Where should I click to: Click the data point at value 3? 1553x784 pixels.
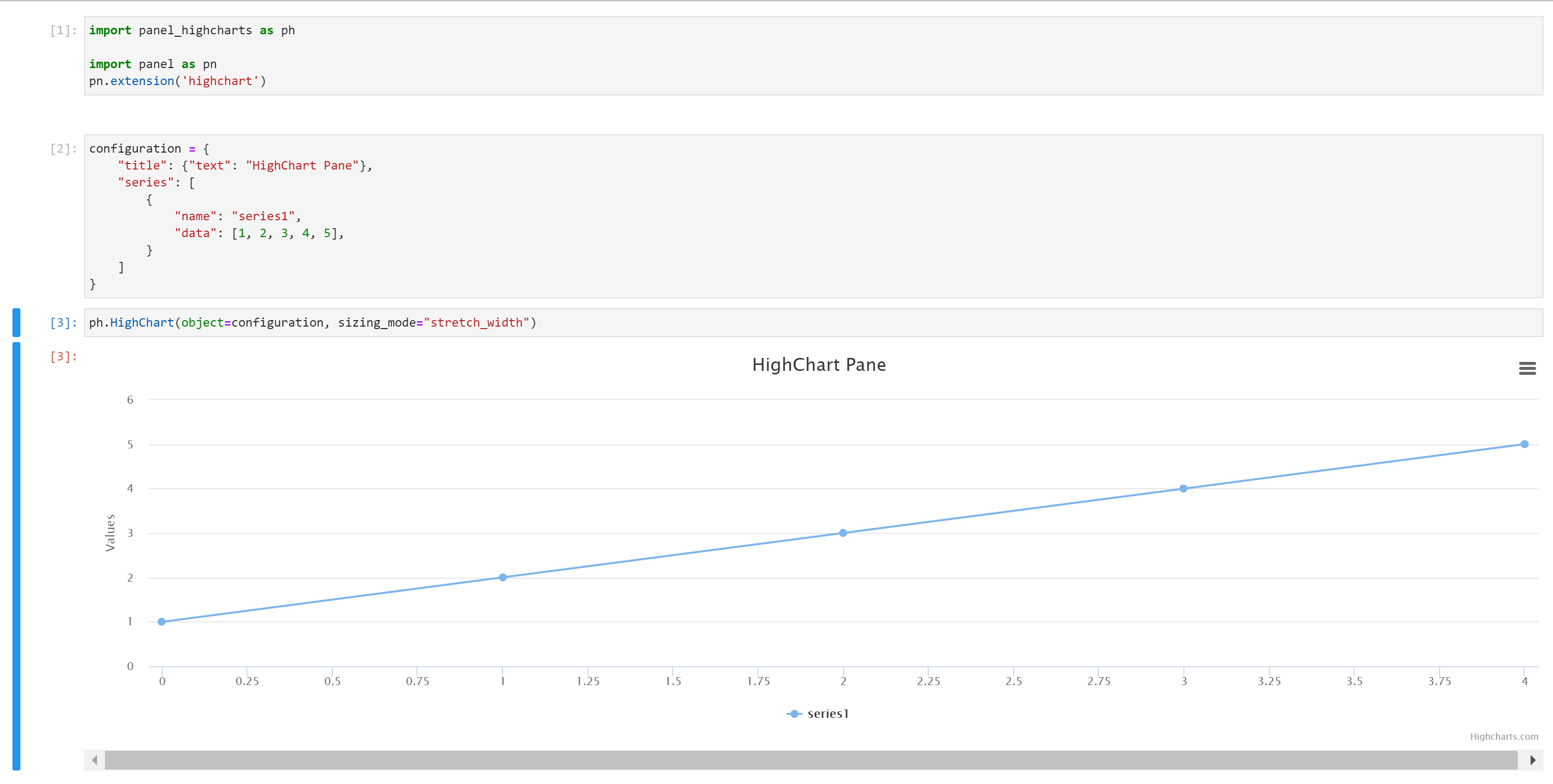coord(843,533)
